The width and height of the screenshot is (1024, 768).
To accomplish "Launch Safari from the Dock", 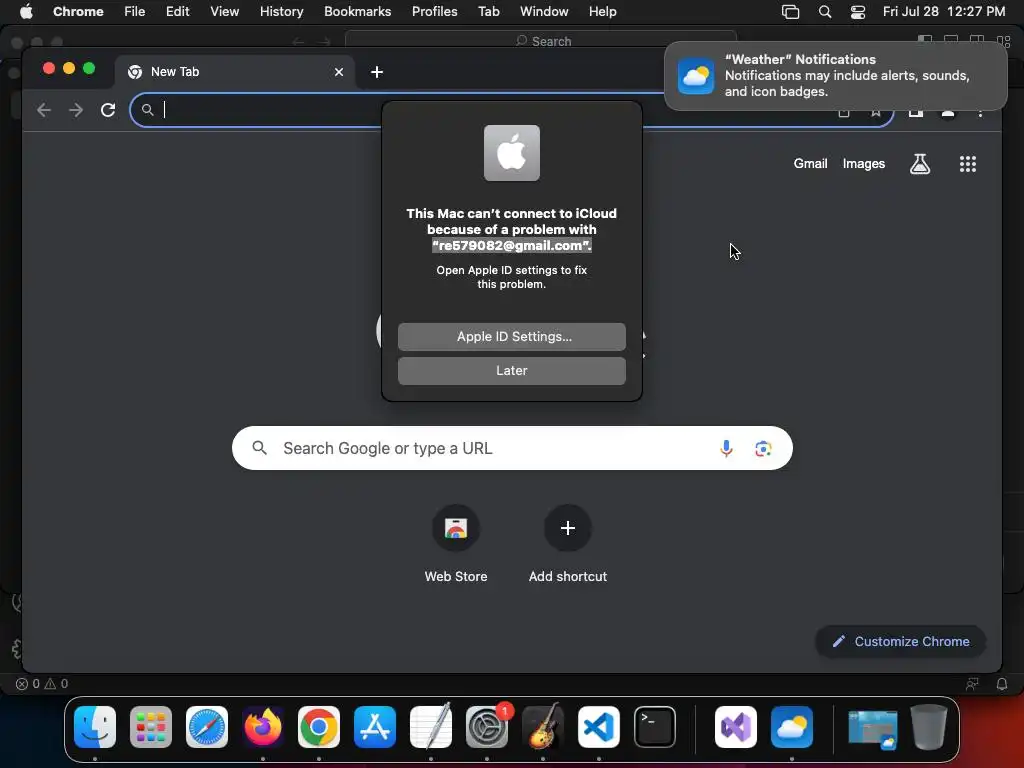I will point(207,727).
